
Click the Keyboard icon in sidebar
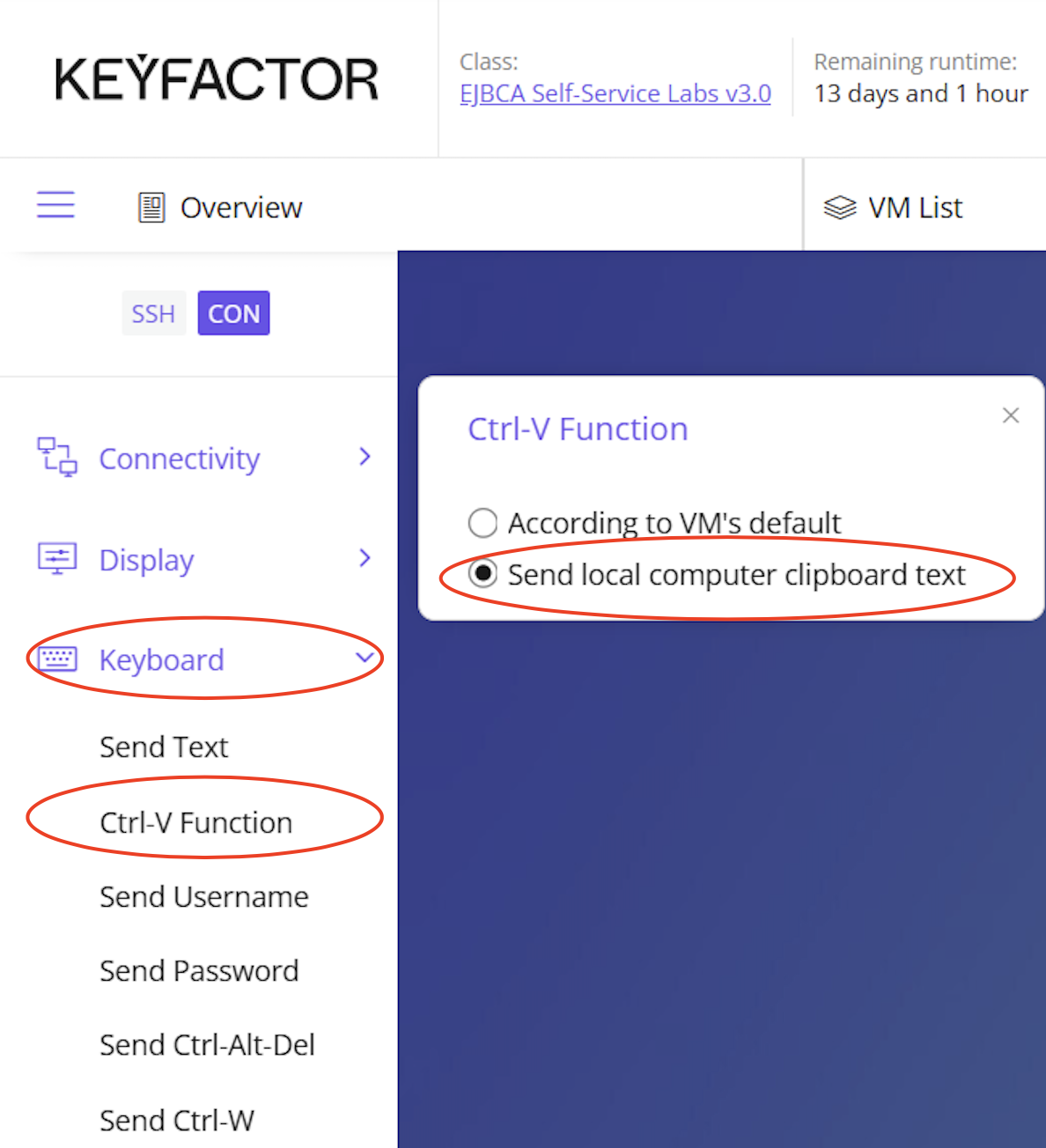(57, 659)
